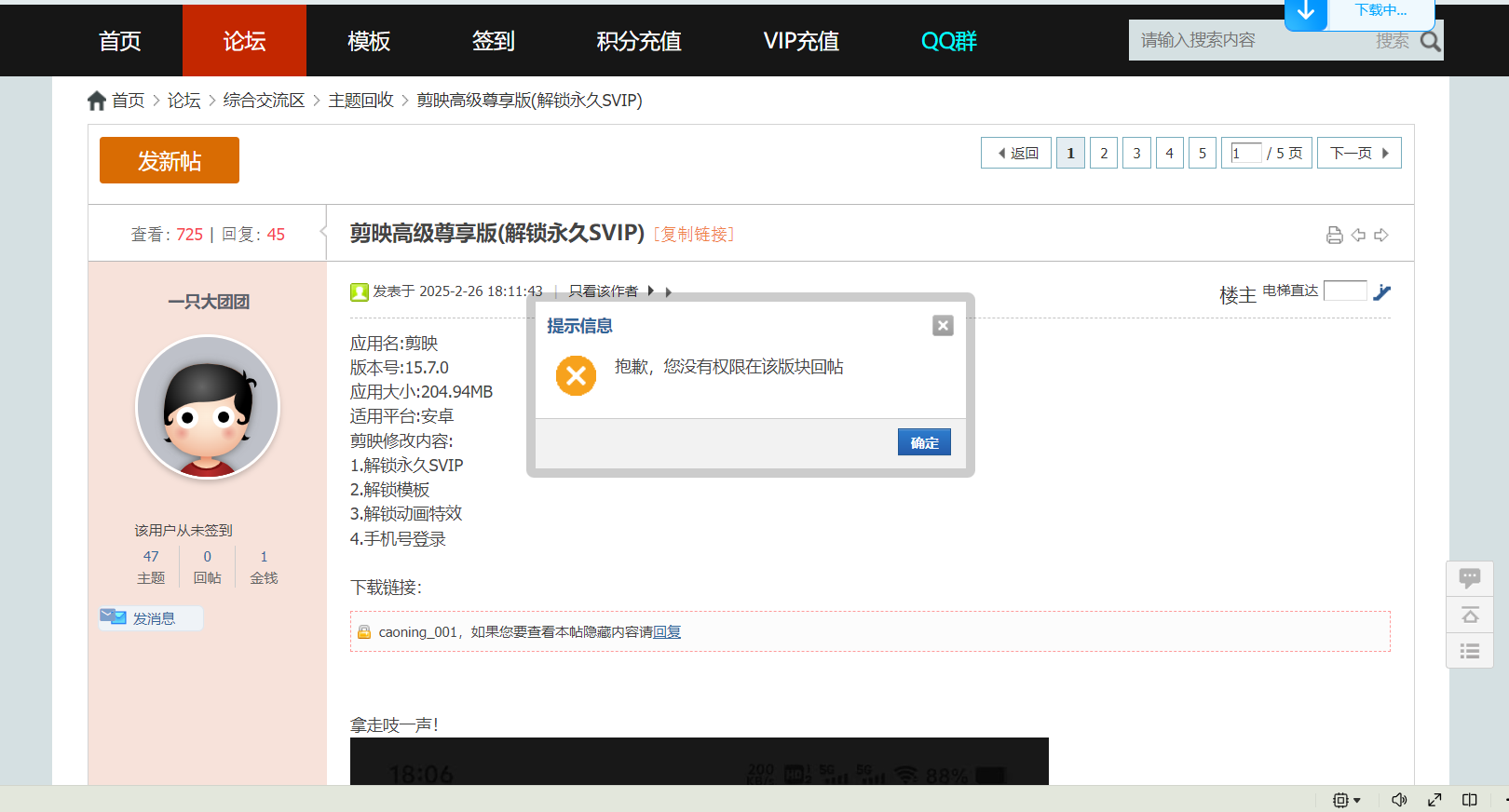Click the search input field
This screenshot has height=812, width=1509.
pos(1248,40)
